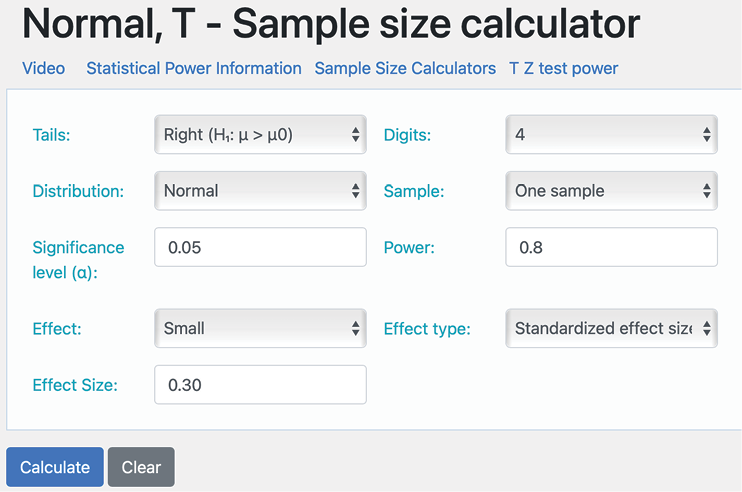Open the Effect dropdown set to Small

[x=260, y=328]
